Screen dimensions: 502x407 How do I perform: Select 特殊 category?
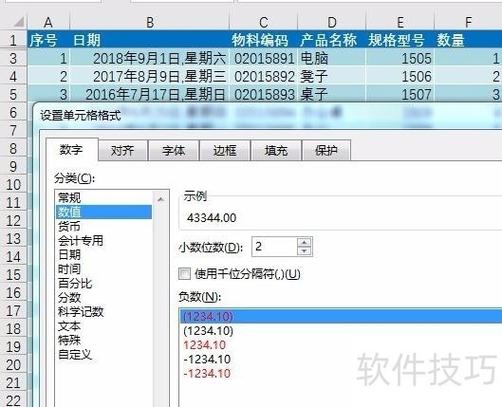click(104, 340)
